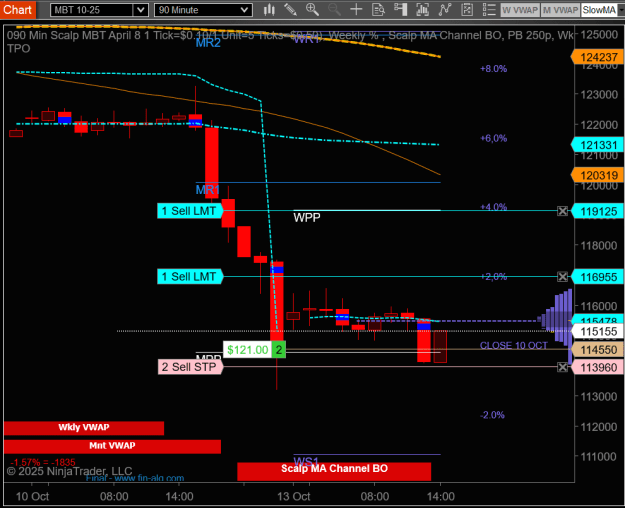
Task: Click the 124237 orange price marker
Action: [597, 57]
